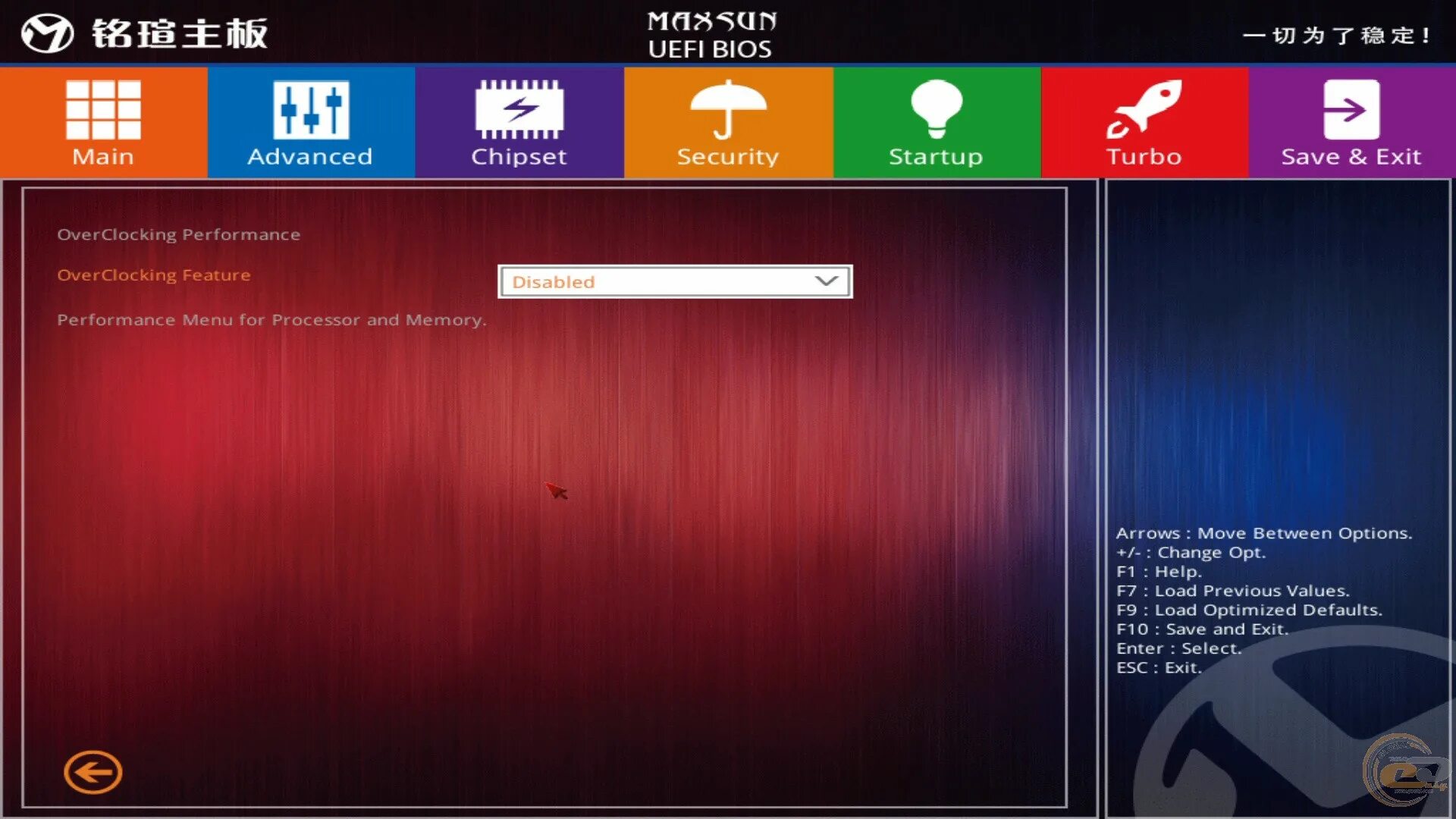The height and width of the screenshot is (819, 1456).
Task: Click the OverClocking Performance heading
Action: (178, 235)
